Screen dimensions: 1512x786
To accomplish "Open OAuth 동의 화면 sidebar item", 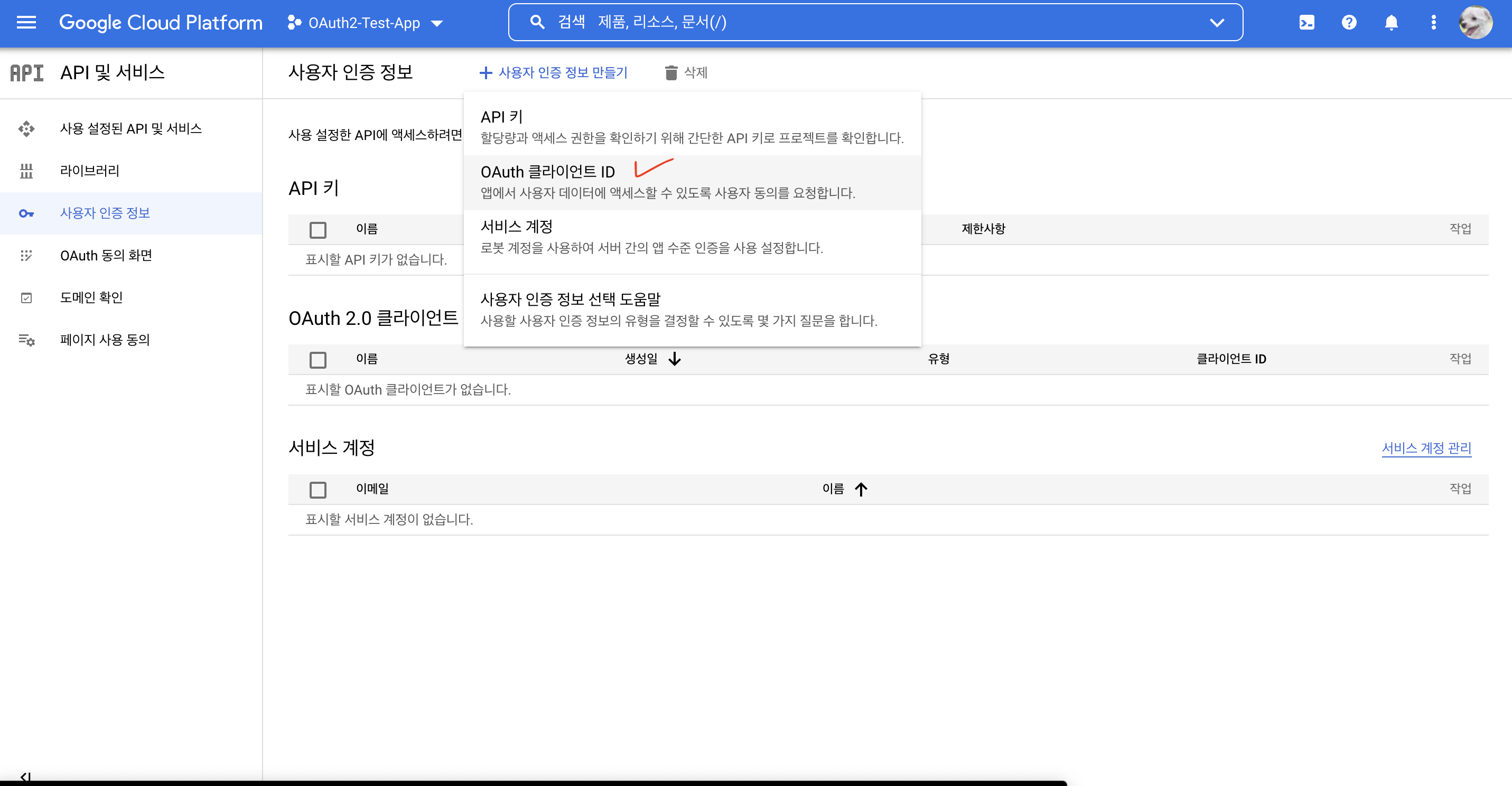I will point(106,255).
